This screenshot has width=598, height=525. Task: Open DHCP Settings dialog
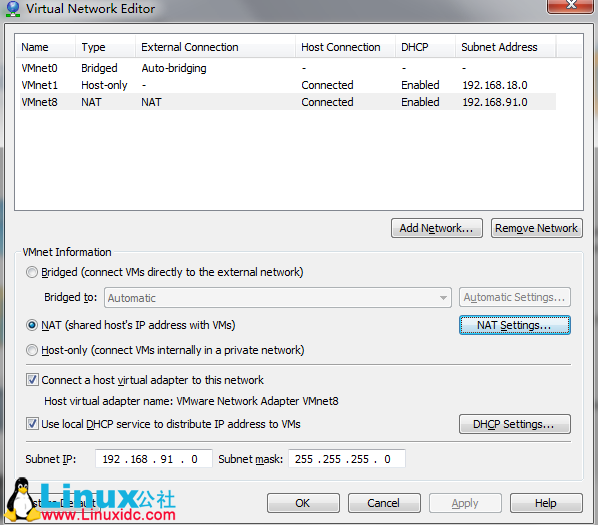pos(514,424)
